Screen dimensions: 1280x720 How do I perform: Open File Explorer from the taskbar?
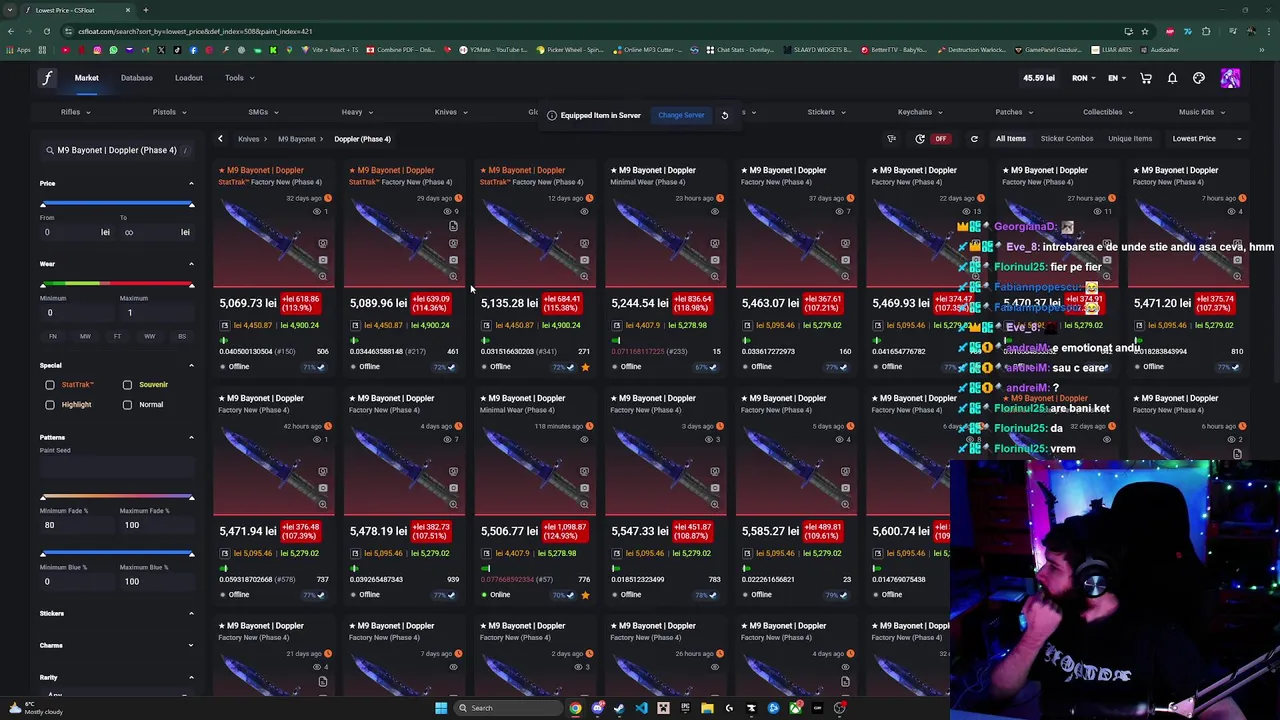(x=707, y=708)
